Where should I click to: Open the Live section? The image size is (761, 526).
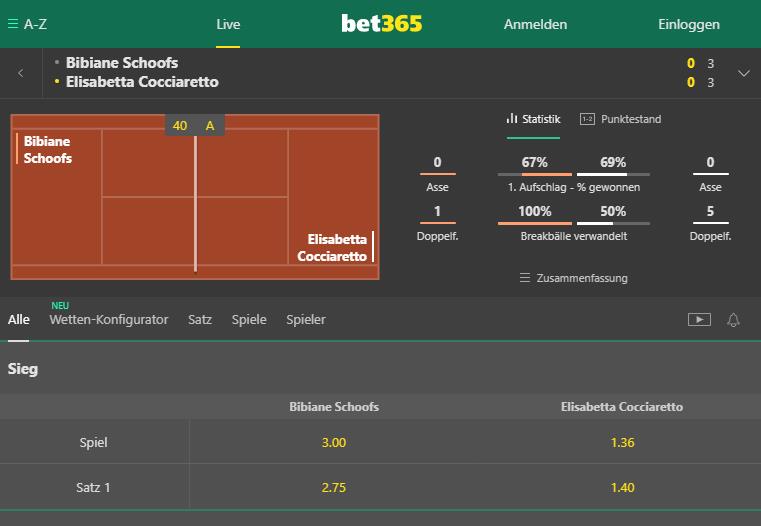pyautogui.click(x=228, y=24)
